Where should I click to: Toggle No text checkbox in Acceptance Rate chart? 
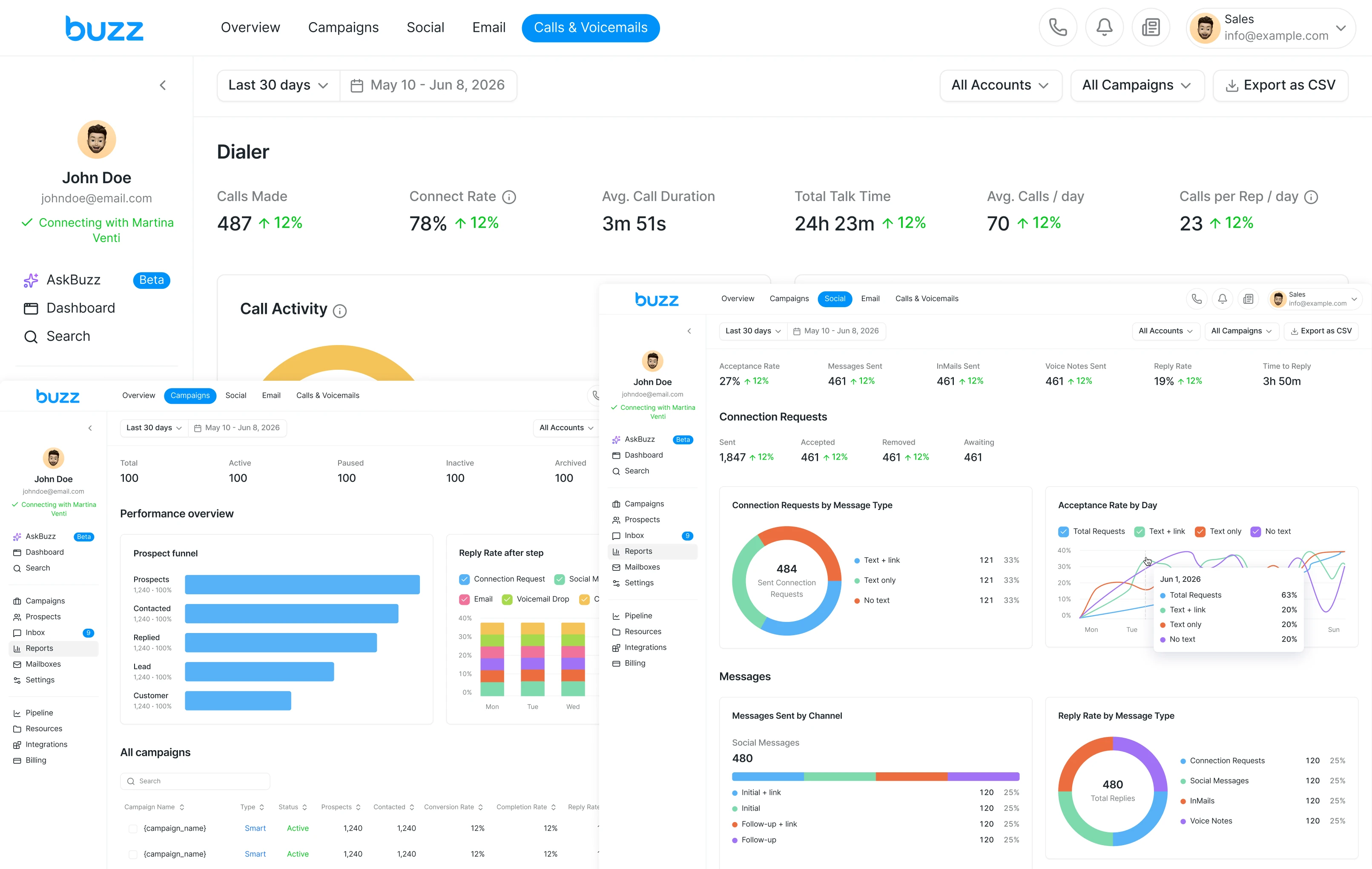coord(1256,532)
